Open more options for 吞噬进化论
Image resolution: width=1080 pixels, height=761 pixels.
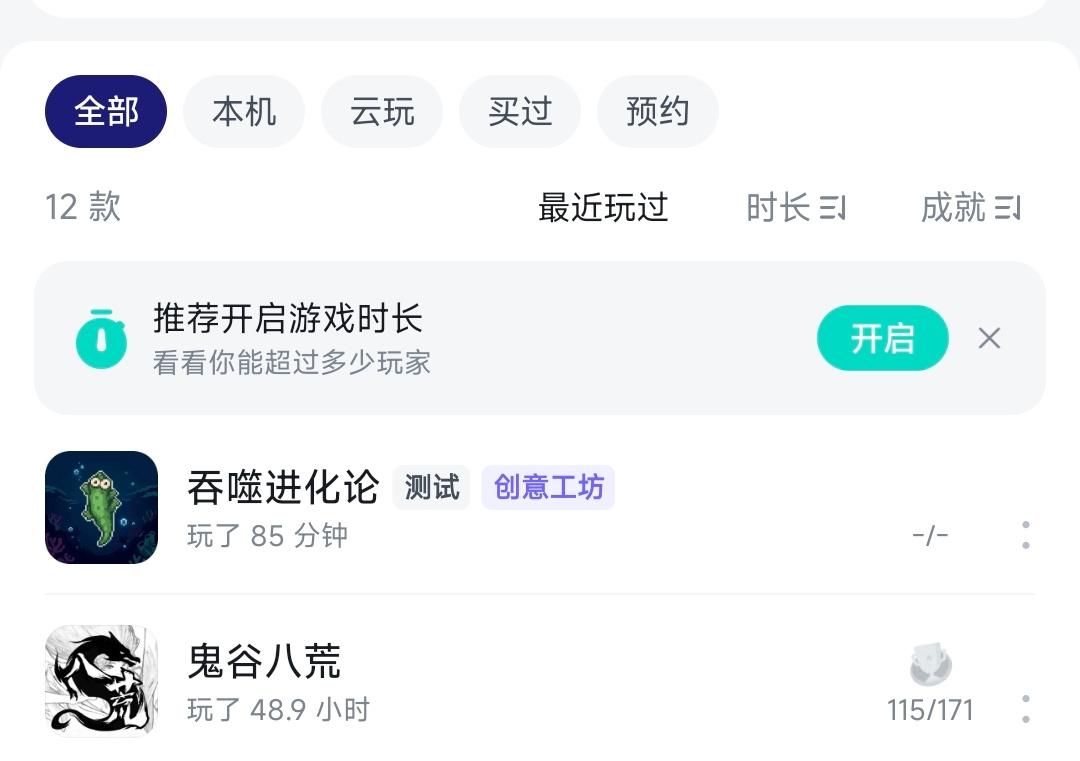1026,535
